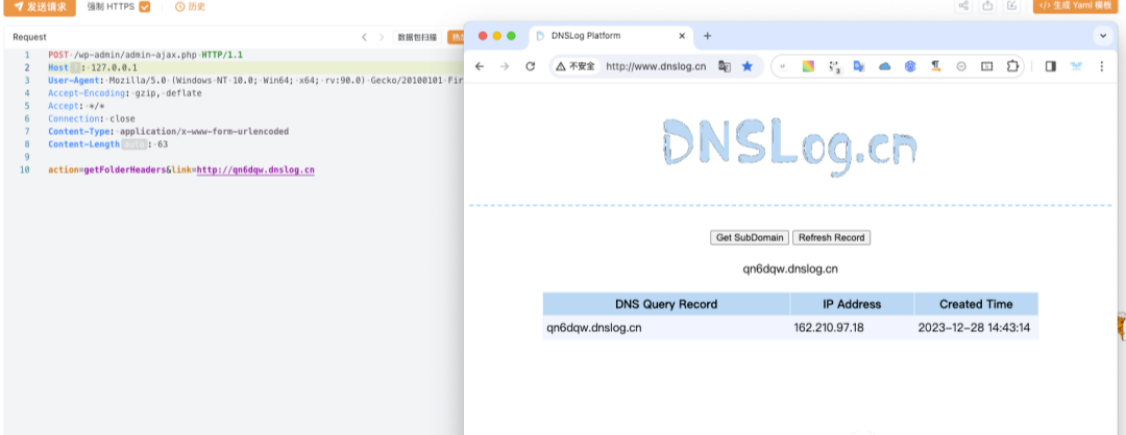Screen dimensions: 1126x435
Task: Click the Refresh Record button
Action: click(832, 238)
